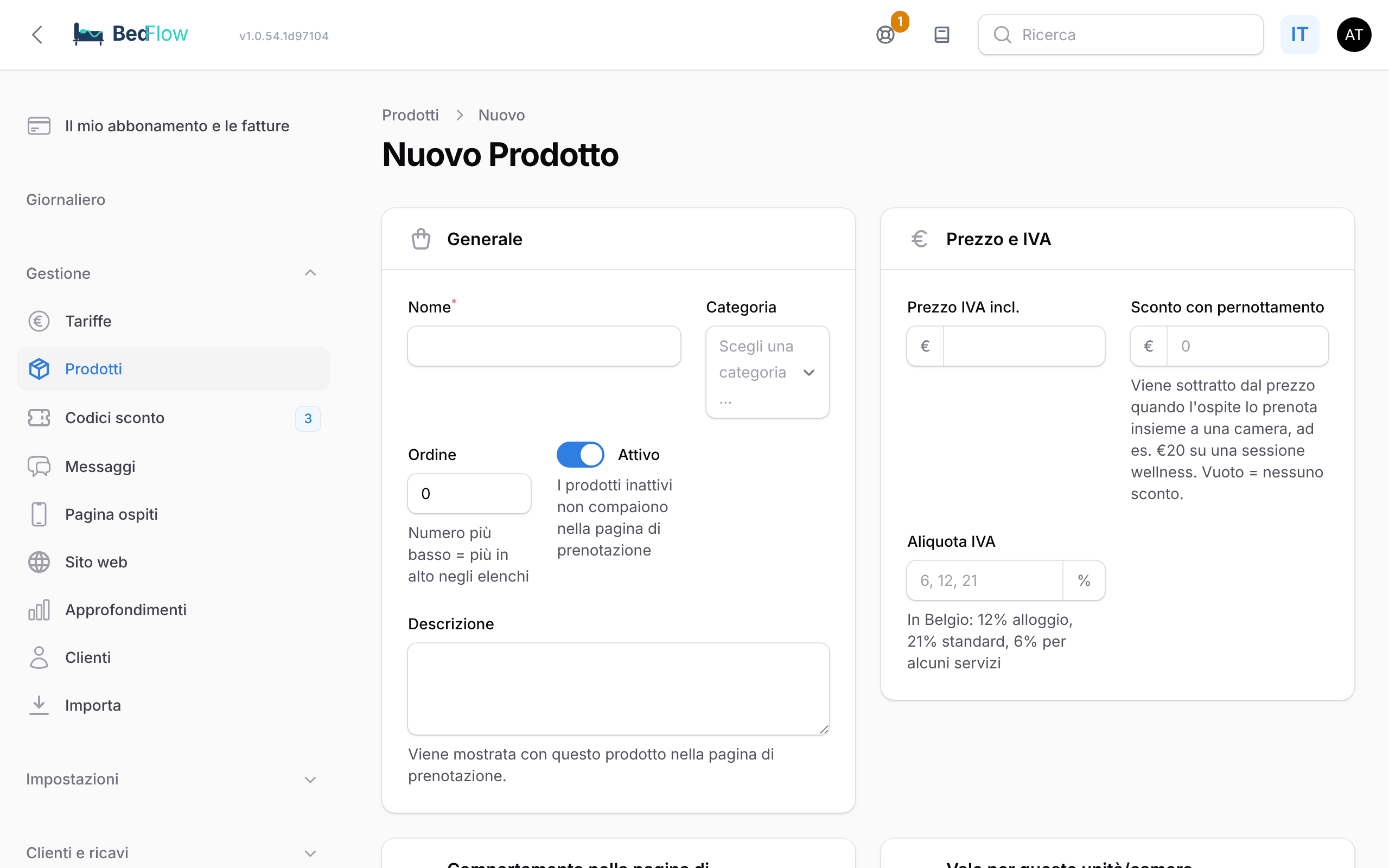1389x868 pixels.
Task: Click the Approfondimenti bar chart icon
Action: [39, 610]
